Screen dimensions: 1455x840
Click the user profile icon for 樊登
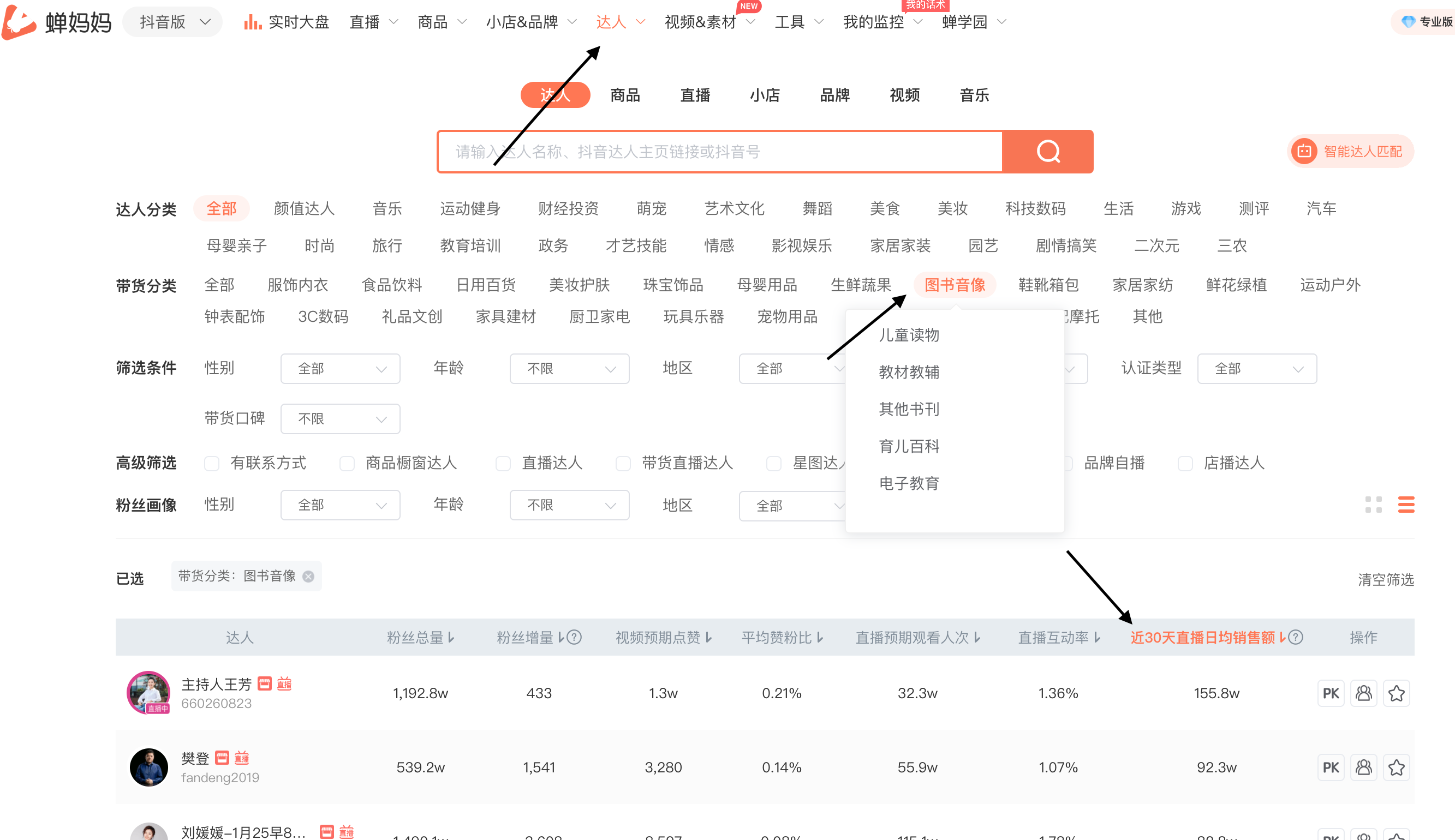(x=1363, y=768)
